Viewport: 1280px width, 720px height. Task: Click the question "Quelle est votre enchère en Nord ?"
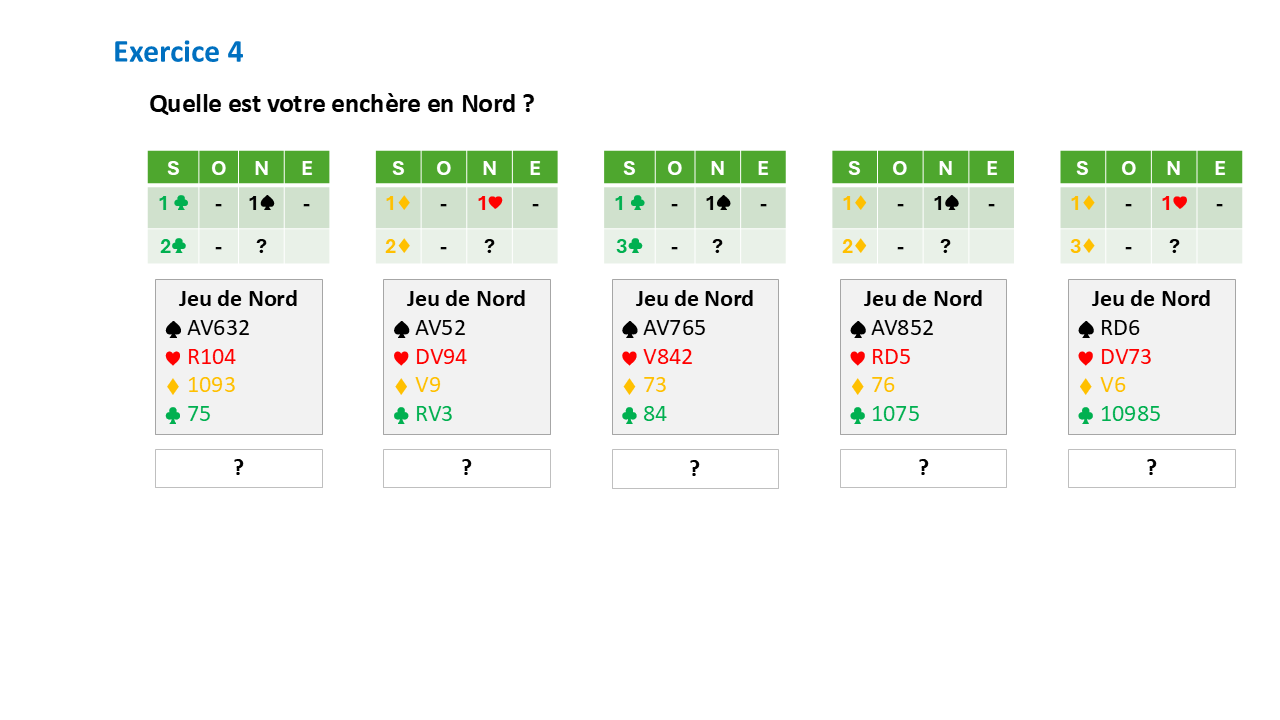(341, 104)
